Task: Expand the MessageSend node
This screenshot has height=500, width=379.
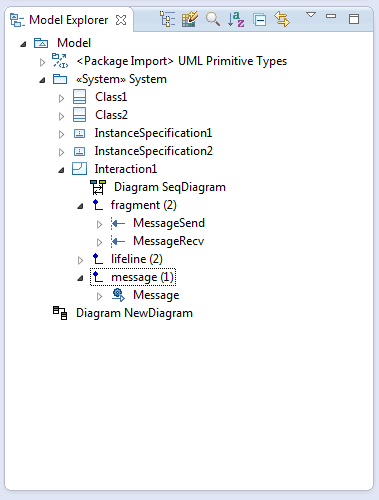Action: pos(99,224)
